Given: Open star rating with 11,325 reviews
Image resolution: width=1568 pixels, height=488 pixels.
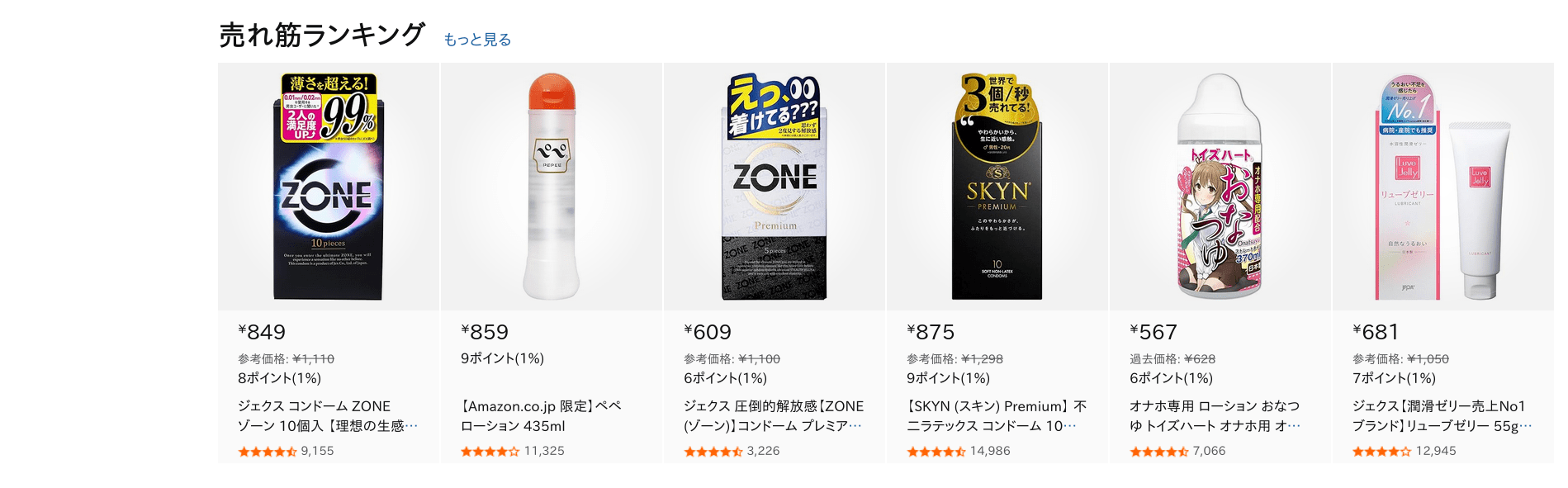Looking at the screenshot, I should pos(490,452).
